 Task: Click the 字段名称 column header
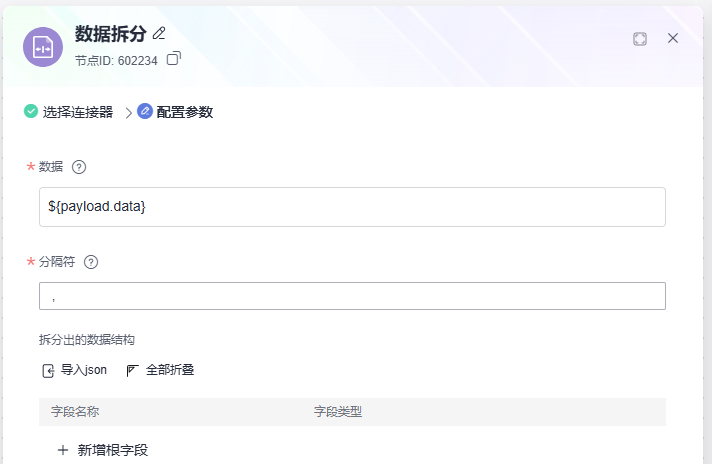click(75, 412)
